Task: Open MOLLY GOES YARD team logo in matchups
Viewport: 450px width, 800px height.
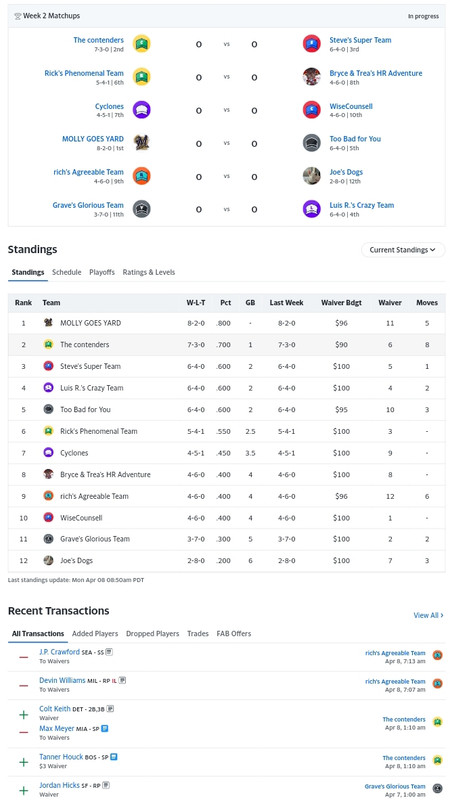Action: [141, 143]
